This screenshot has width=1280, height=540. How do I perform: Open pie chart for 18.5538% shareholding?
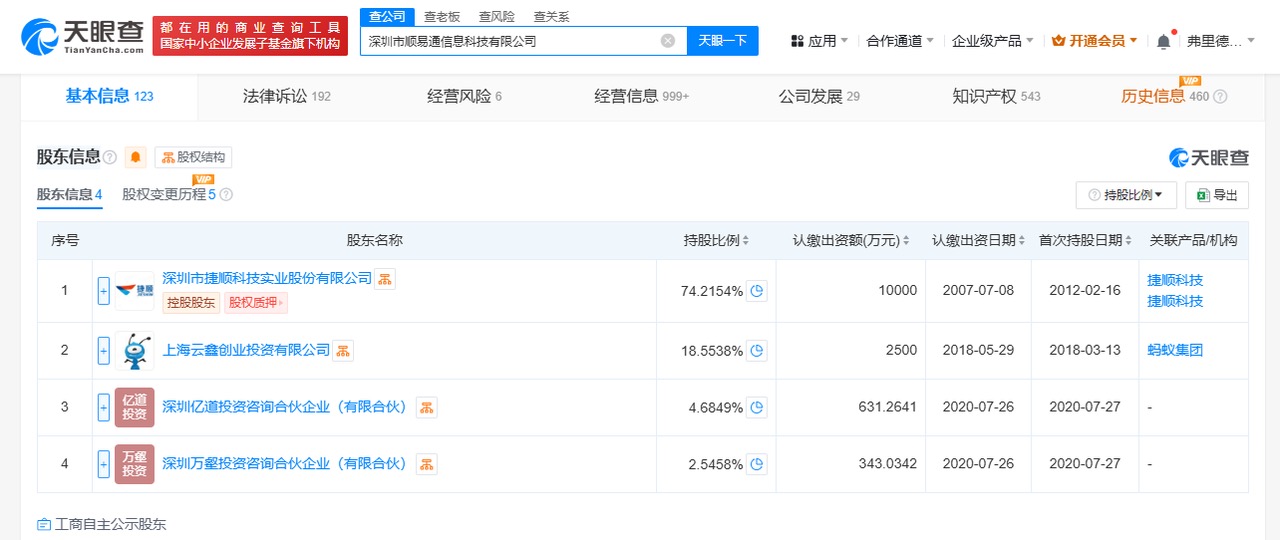tap(757, 351)
